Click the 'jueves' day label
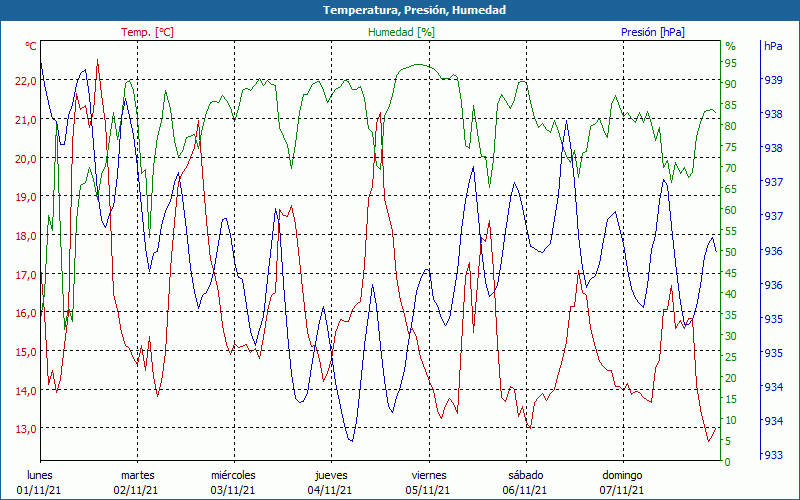 tap(331, 475)
